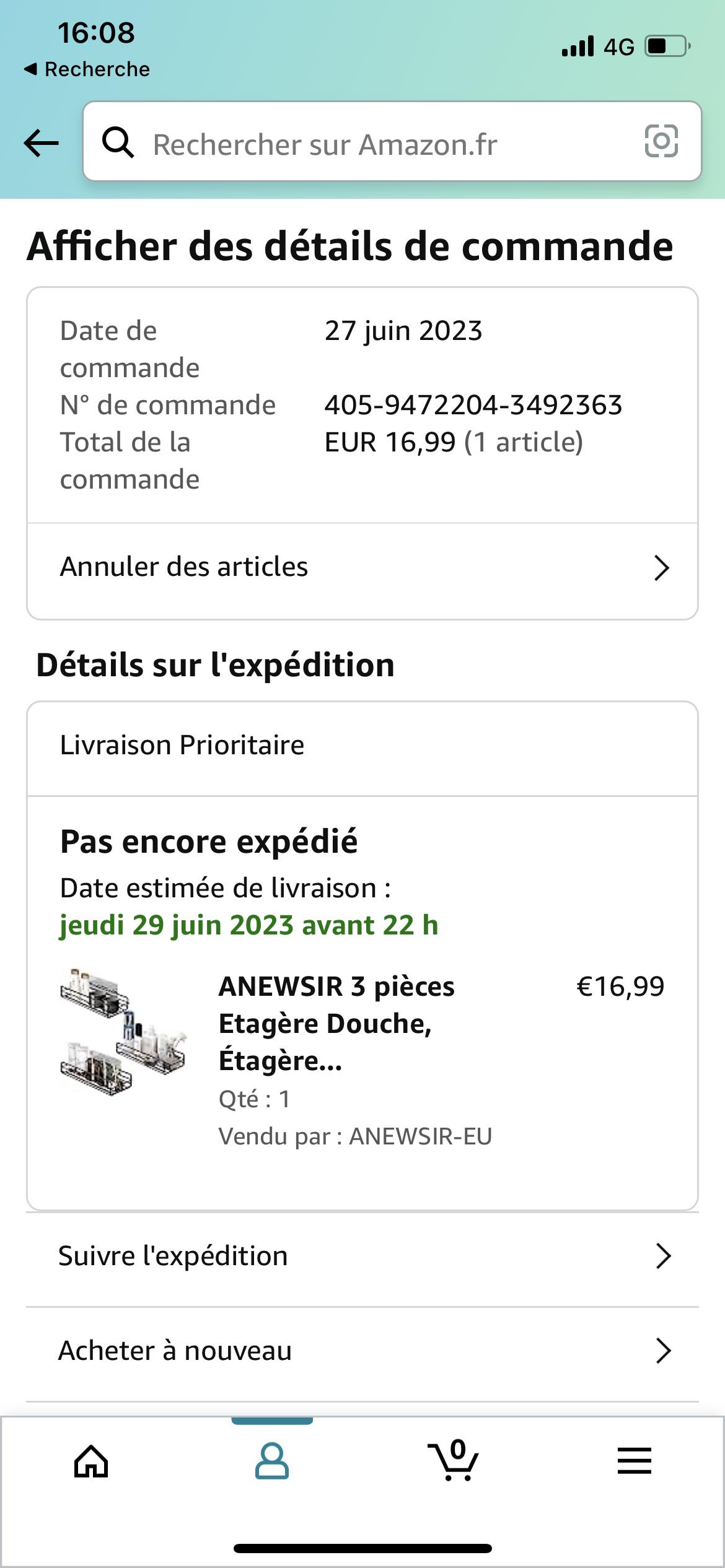Go to the Home tab icon

pyautogui.click(x=91, y=1461)
